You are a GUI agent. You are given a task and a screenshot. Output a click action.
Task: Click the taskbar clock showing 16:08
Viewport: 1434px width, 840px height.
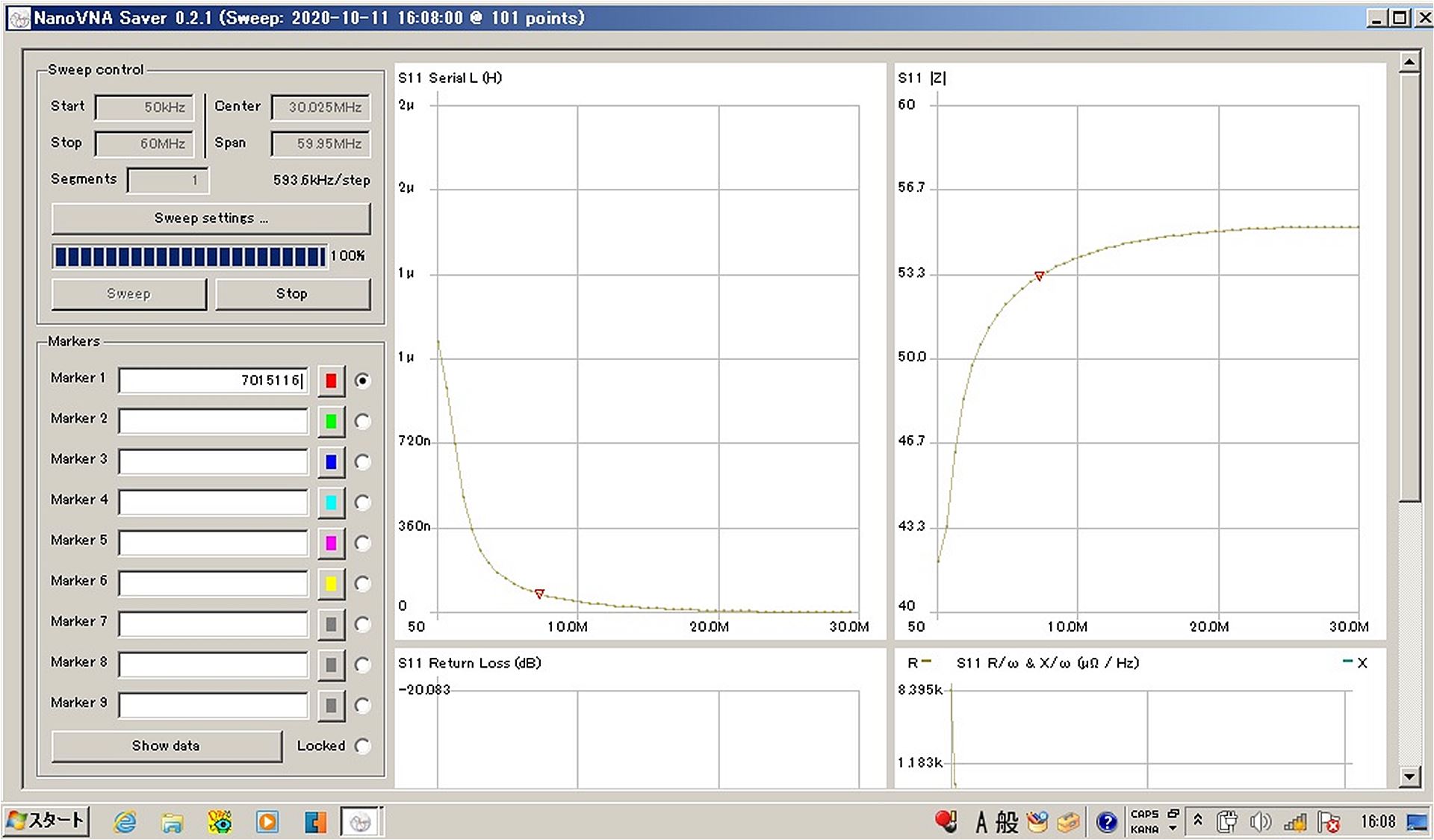tap(1377, 822)
